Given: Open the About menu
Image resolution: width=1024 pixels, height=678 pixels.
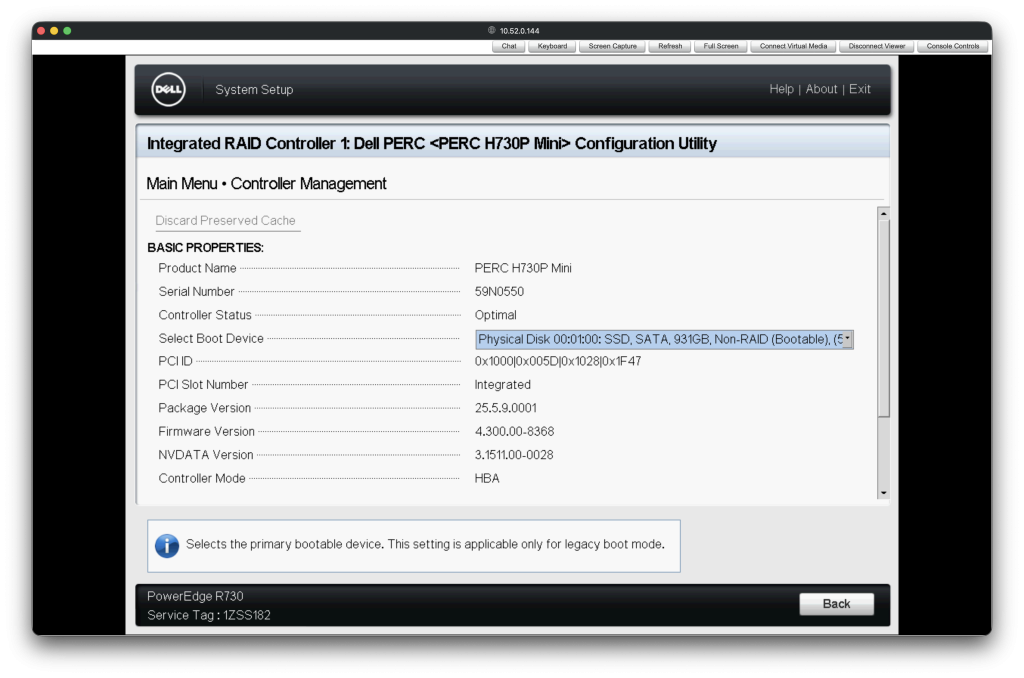Looking at the screenshot, I should (821, 89).
